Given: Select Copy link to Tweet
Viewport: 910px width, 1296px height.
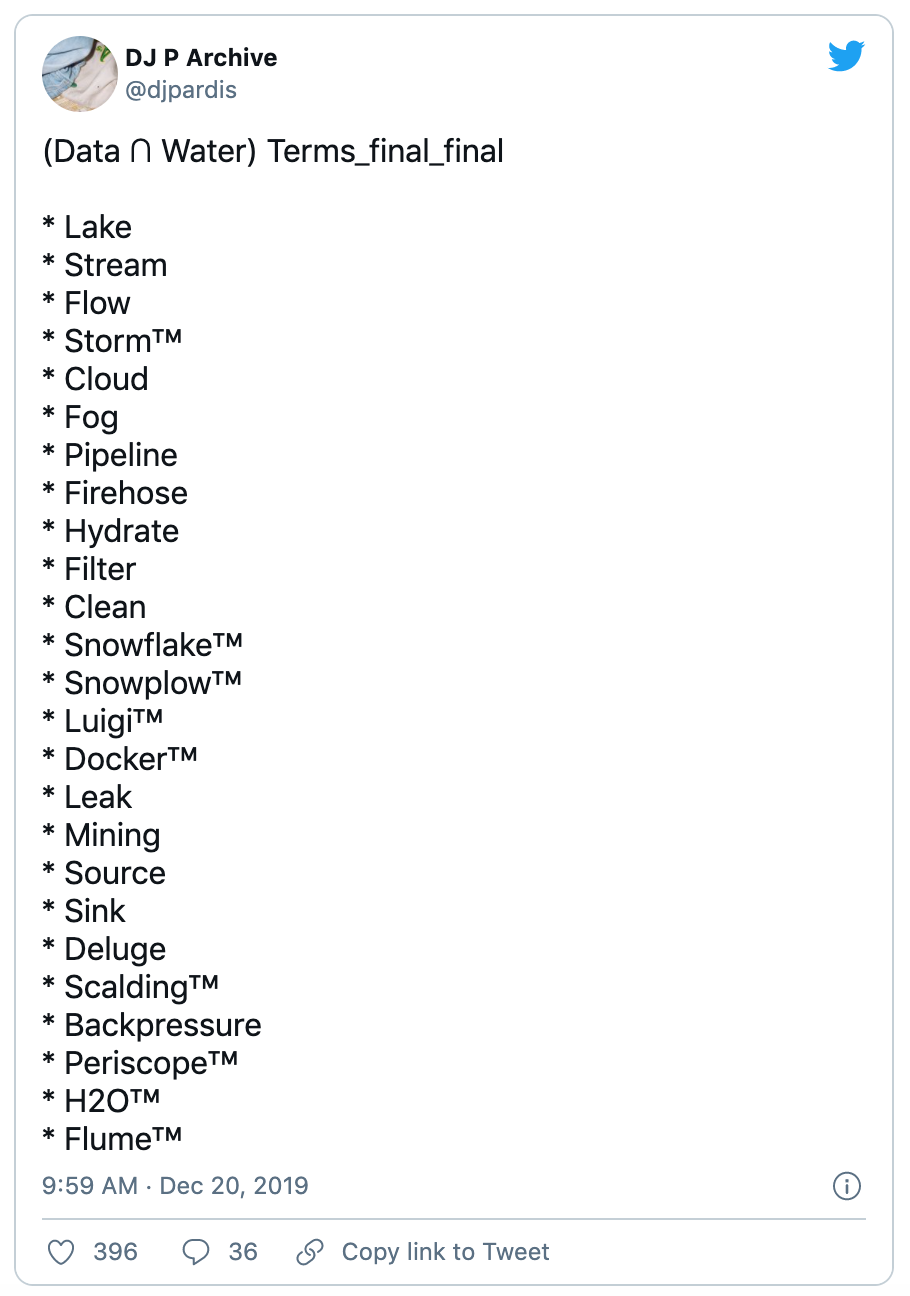Looking at the screenshot, I should [x=445, y=1251].
